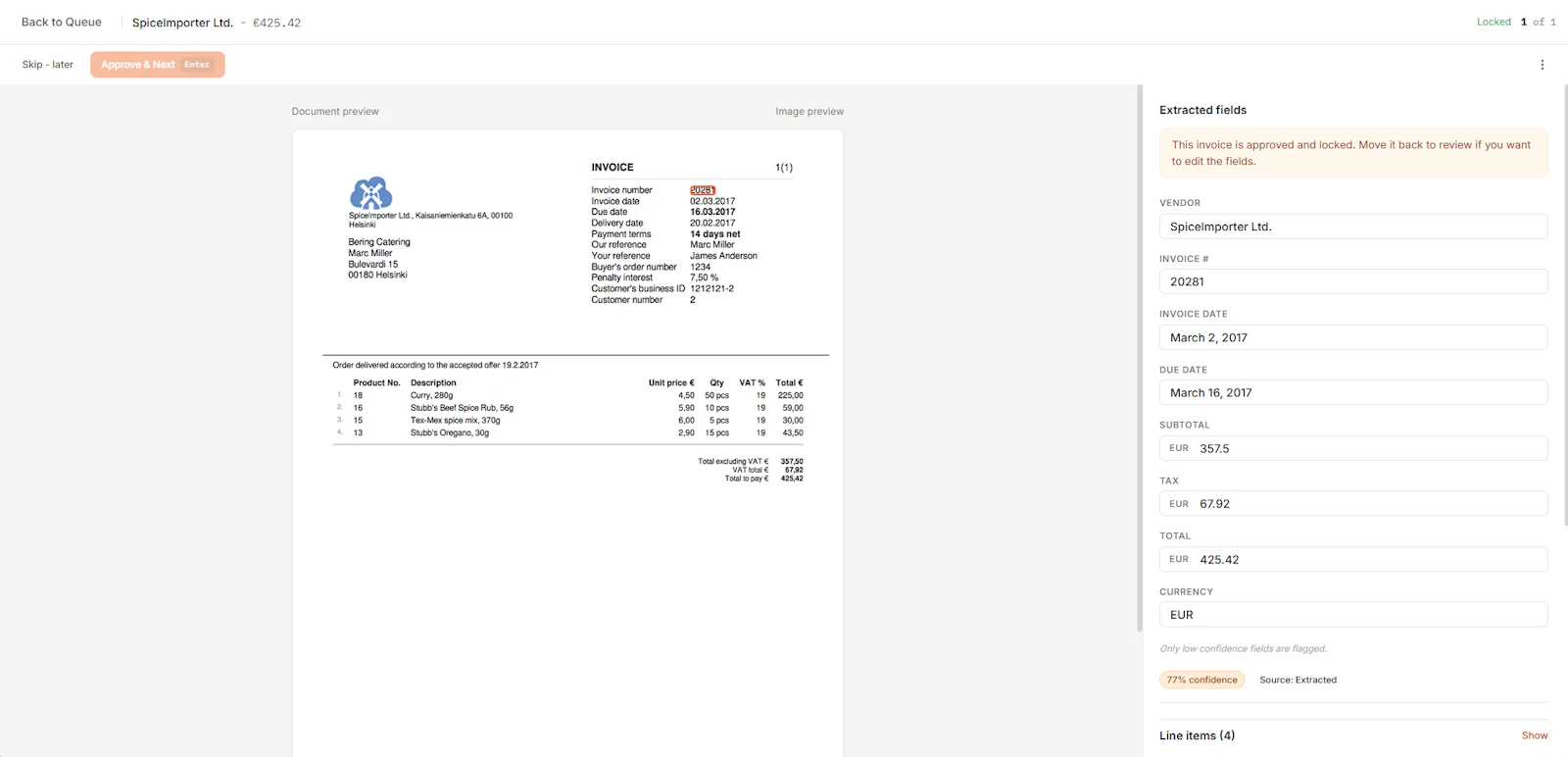The width and height of the screenshot is (1568, 757).
Task: Click due date 16.03.2017 in invoice
Action: (712, 212)
